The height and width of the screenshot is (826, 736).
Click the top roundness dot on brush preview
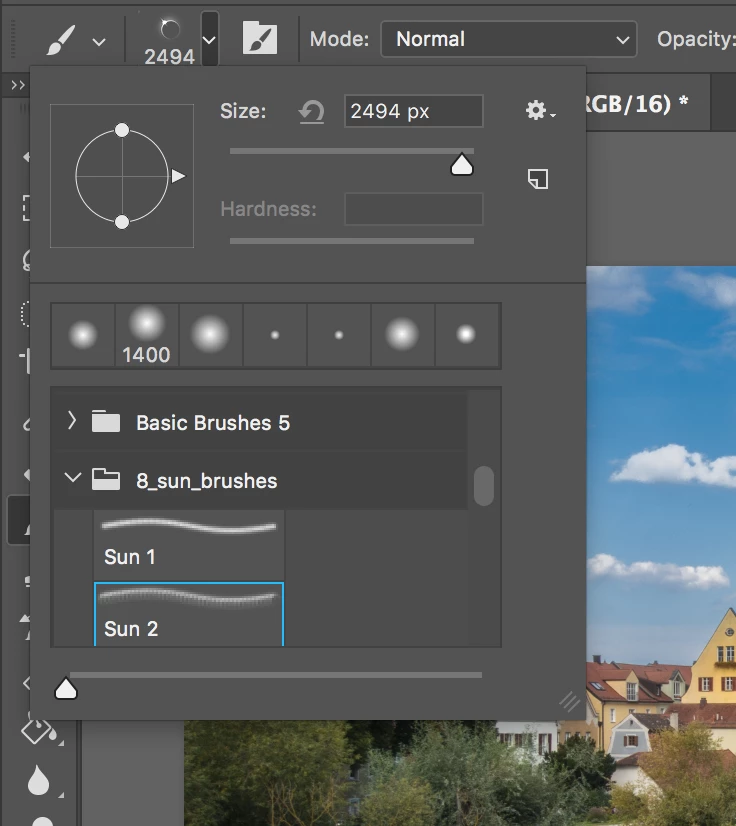[122, 130]
